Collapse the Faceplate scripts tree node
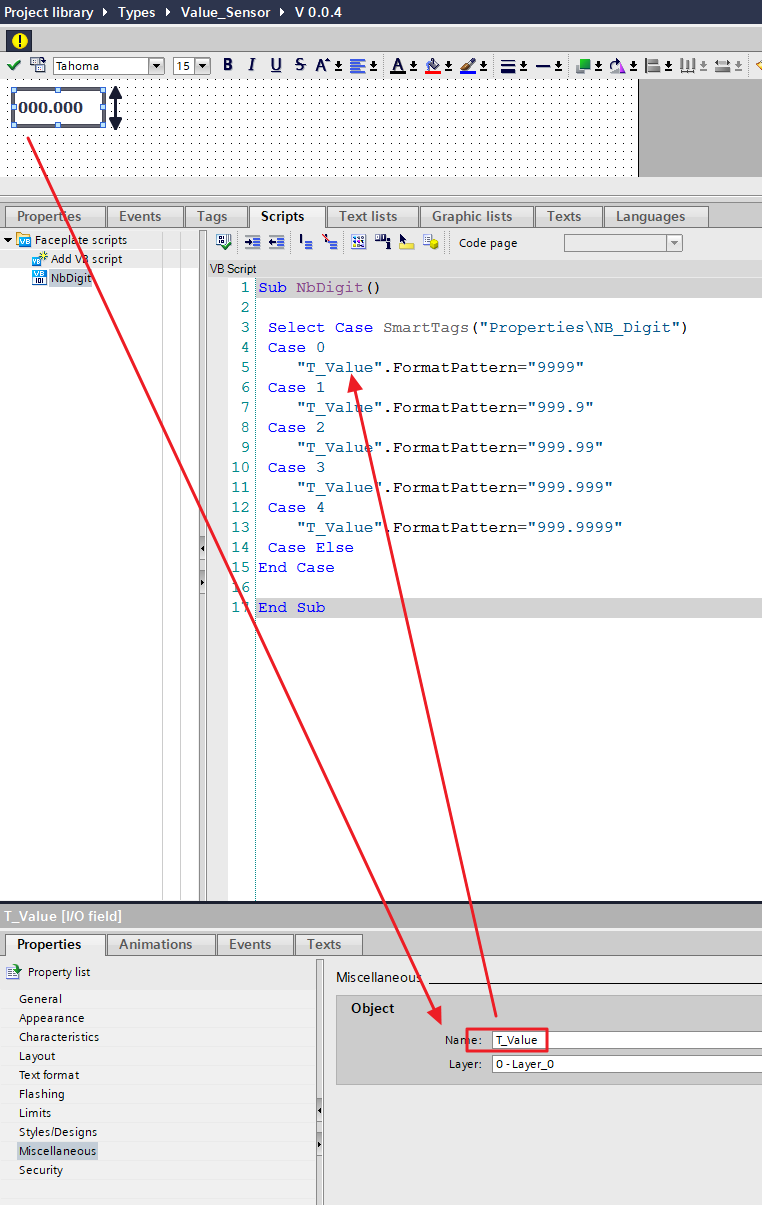Viewport: 762px width, 1205px height. pos(8,240)
